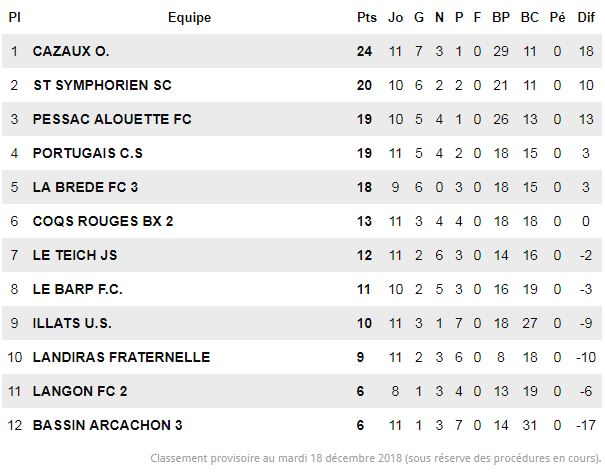Viewport: 605px width, 474px height.
Task: Click the BC column header
Action: tap(529, 17)
